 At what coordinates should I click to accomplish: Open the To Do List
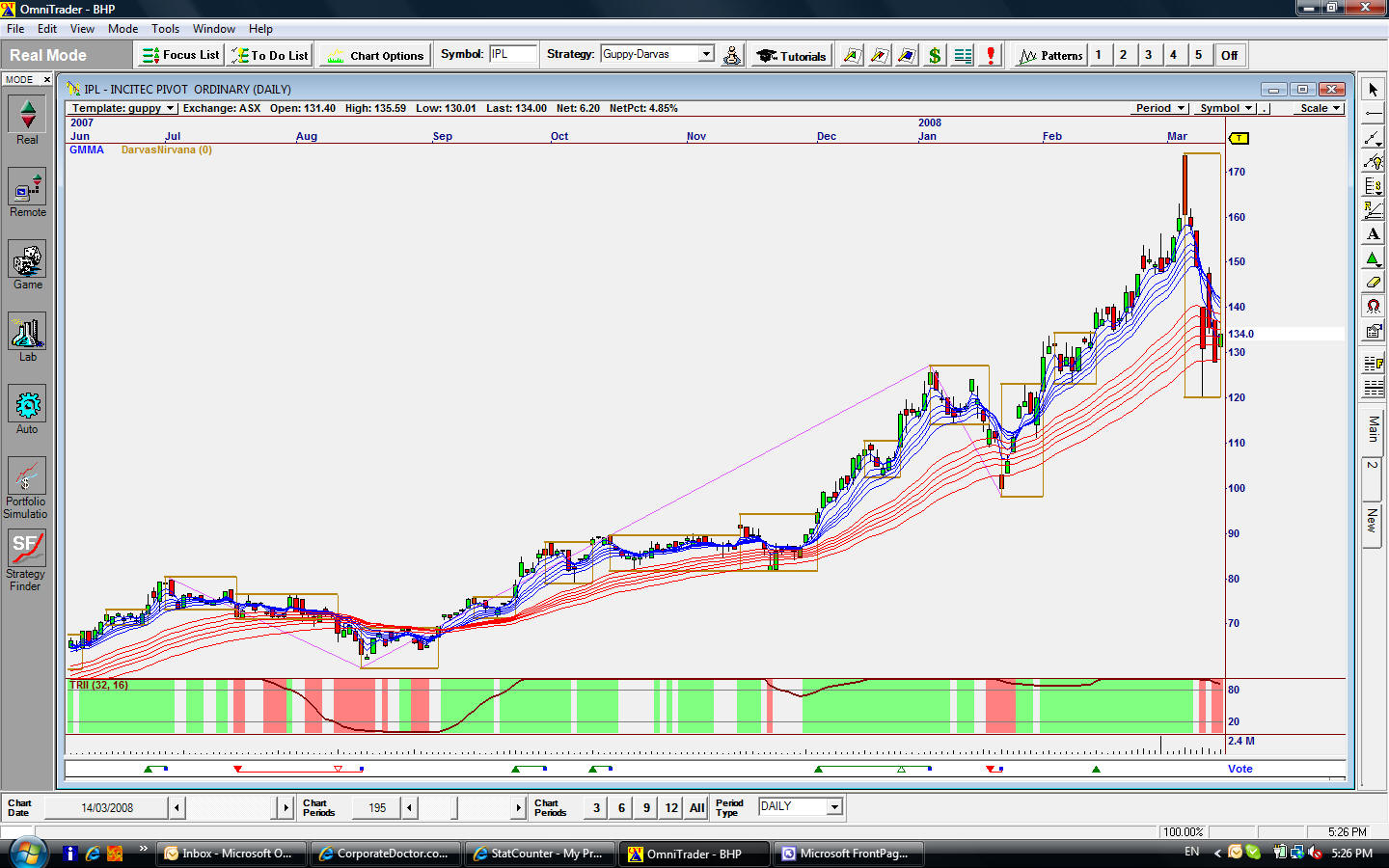tap(270, 55)
